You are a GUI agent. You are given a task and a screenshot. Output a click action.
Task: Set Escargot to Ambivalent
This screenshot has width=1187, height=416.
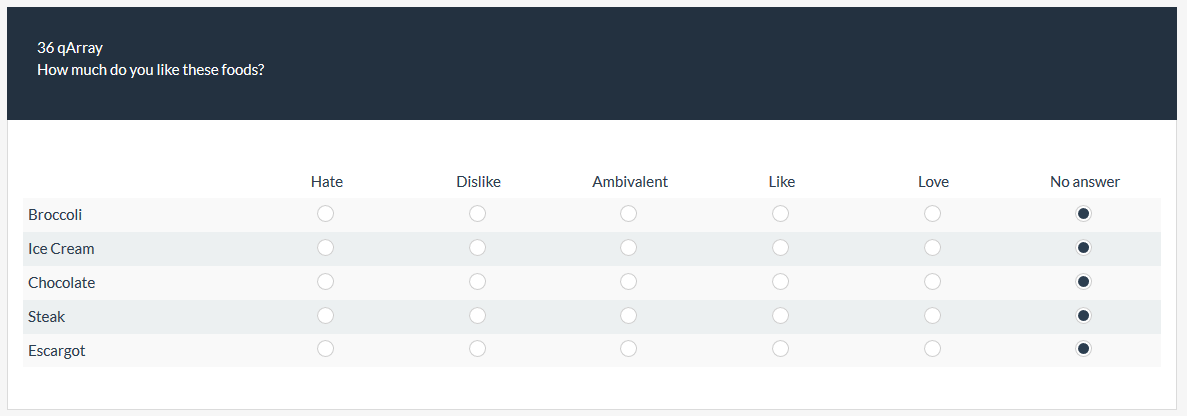[x=628, y=350]
